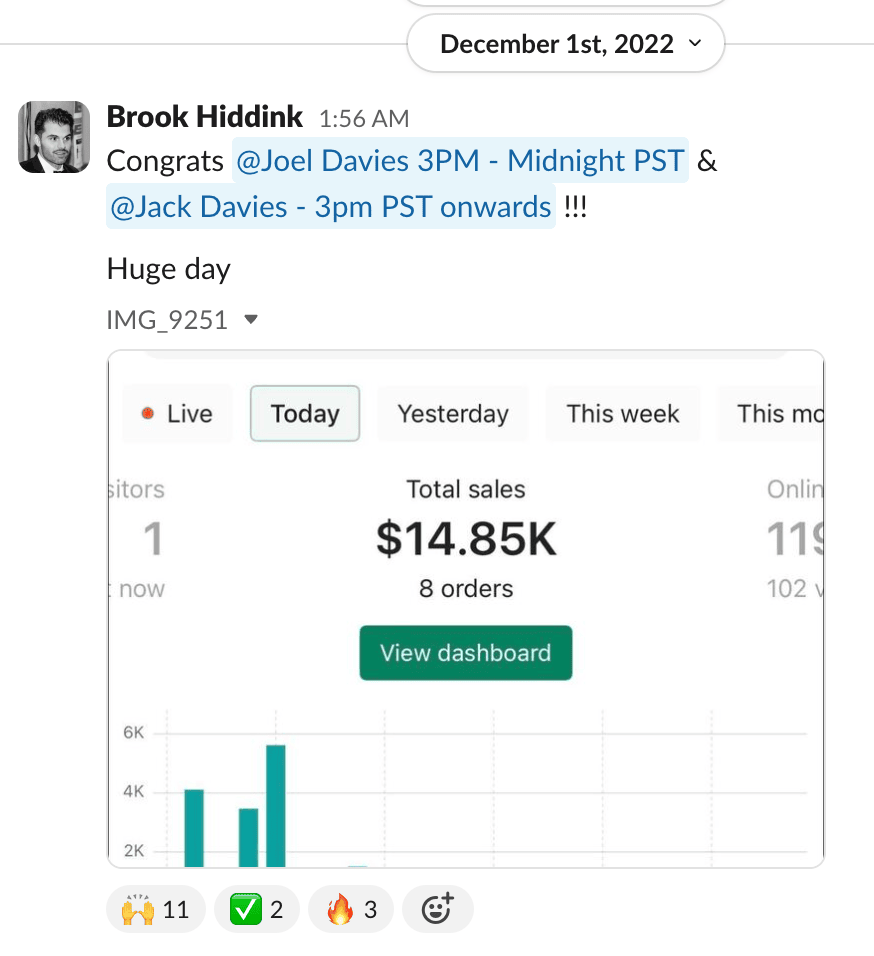874x956 pixels.
Task: Click the Jack Davies mention
Action: 331,207
